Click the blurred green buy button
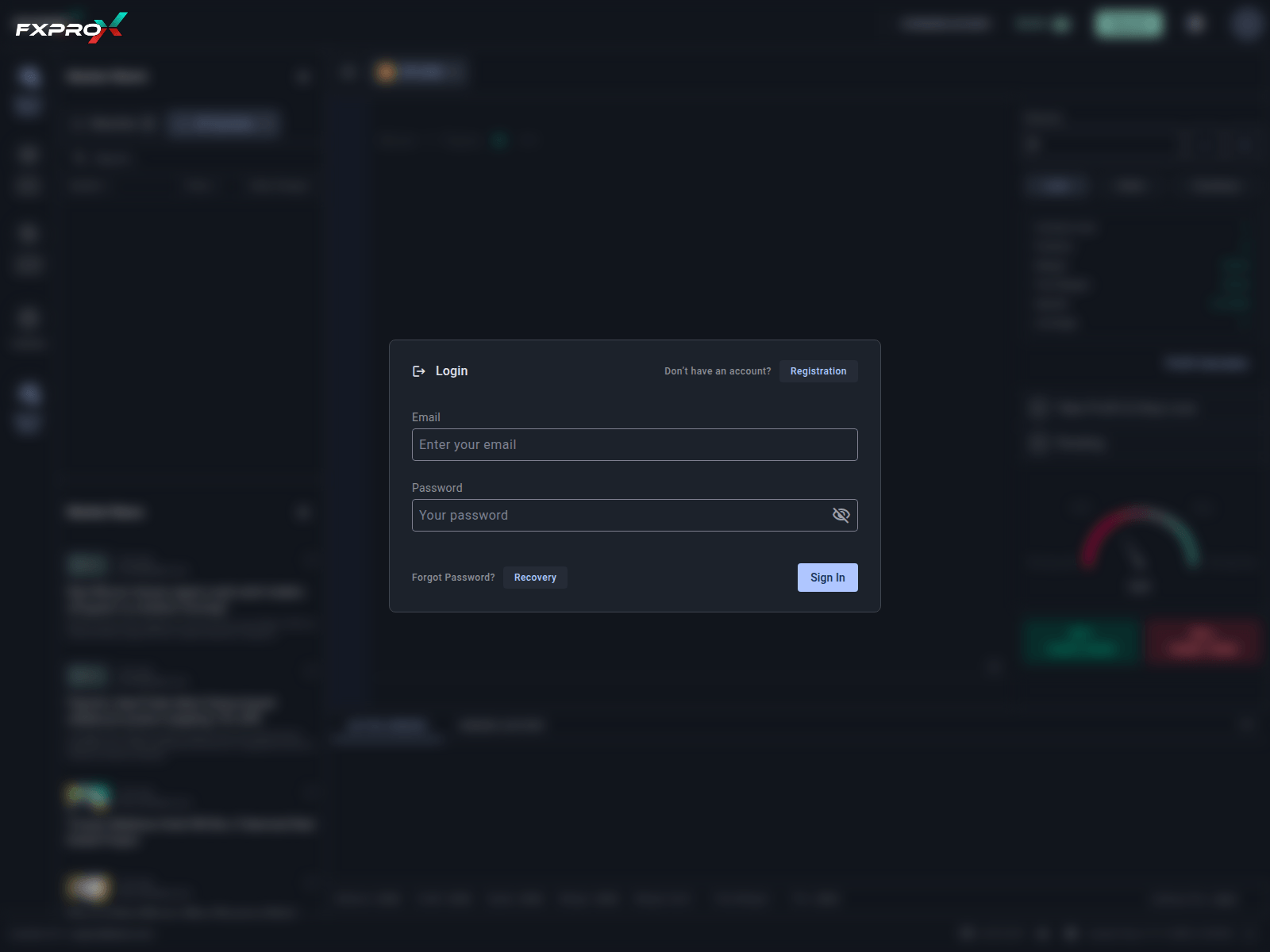The image size is (1270, 952). (x=1081, y=641)
